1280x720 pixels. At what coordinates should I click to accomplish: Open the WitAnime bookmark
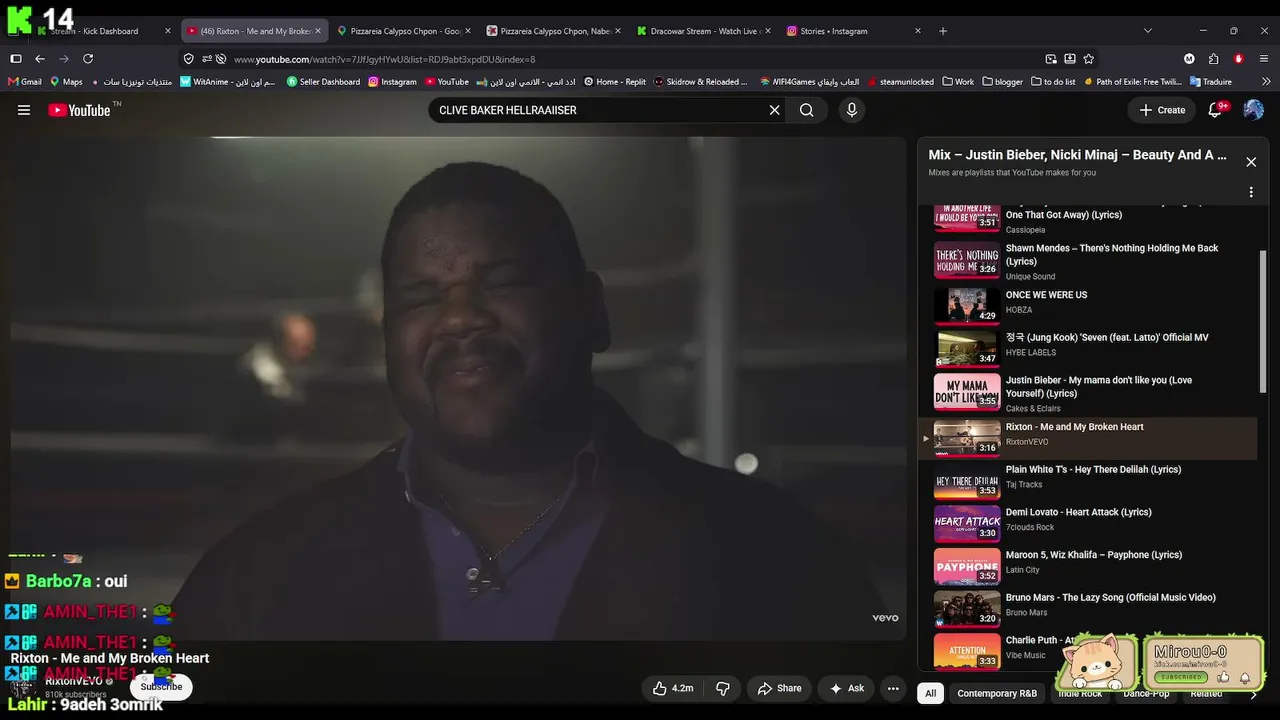point(227,82)
